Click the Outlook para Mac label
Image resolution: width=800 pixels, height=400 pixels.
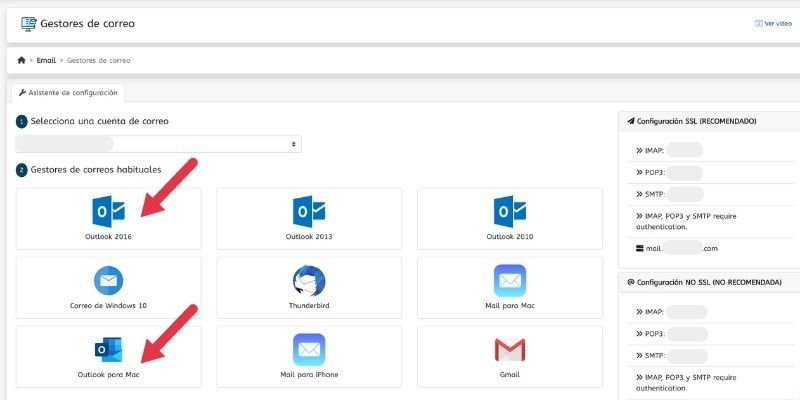pyautogui.click(x=108, y=374)
